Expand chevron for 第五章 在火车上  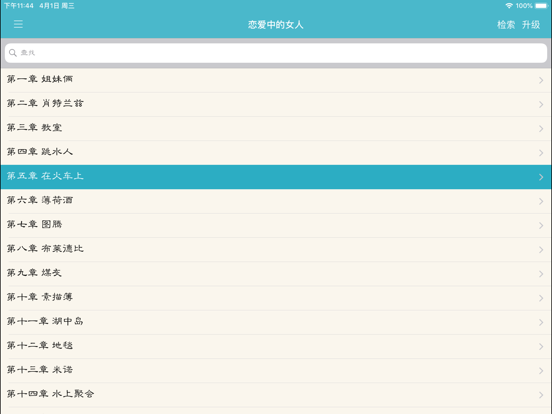[x=541, y=177]
